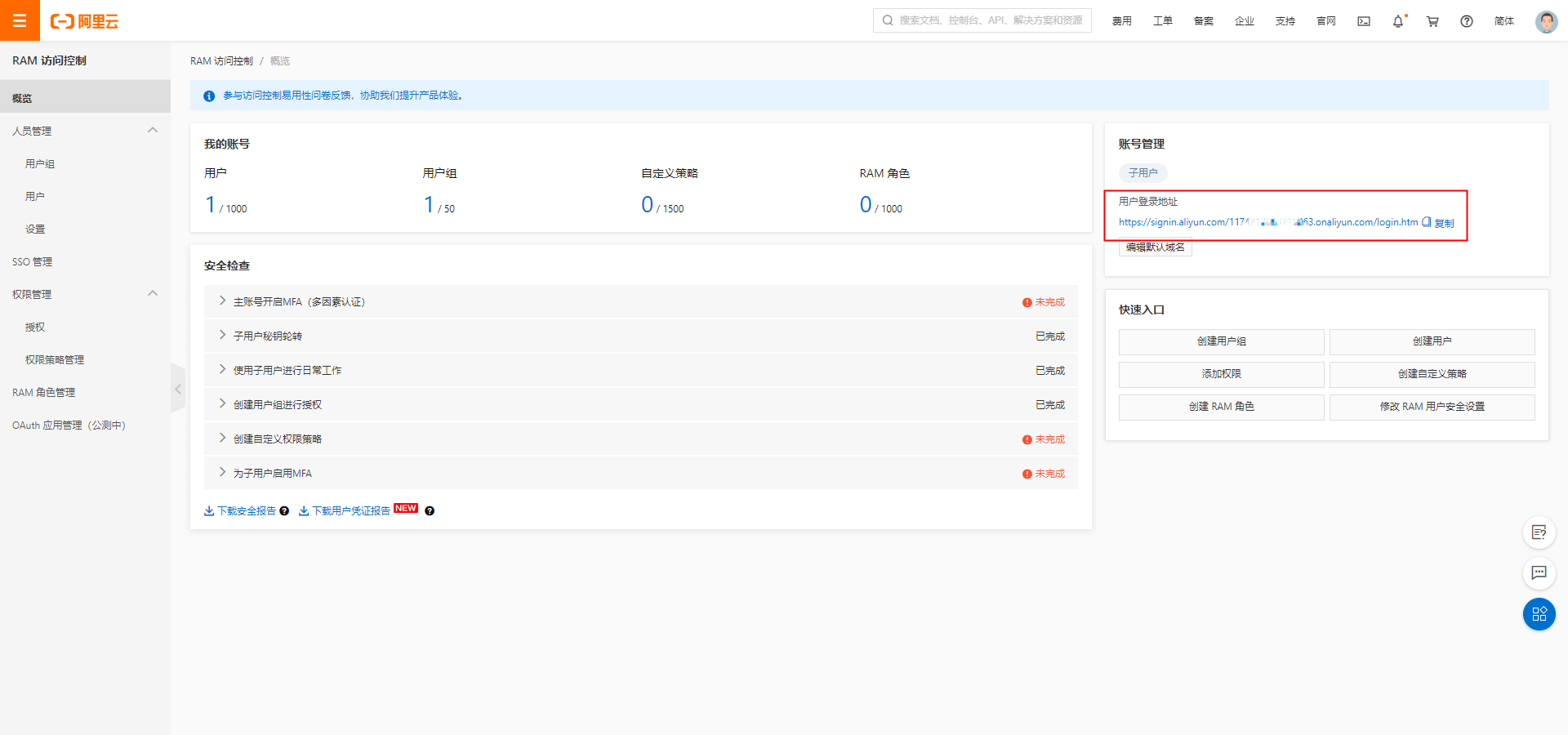The image size is (1568, 735).
Task: Click the blue floating apps grid button
Action: click(x=1539, y=614)
